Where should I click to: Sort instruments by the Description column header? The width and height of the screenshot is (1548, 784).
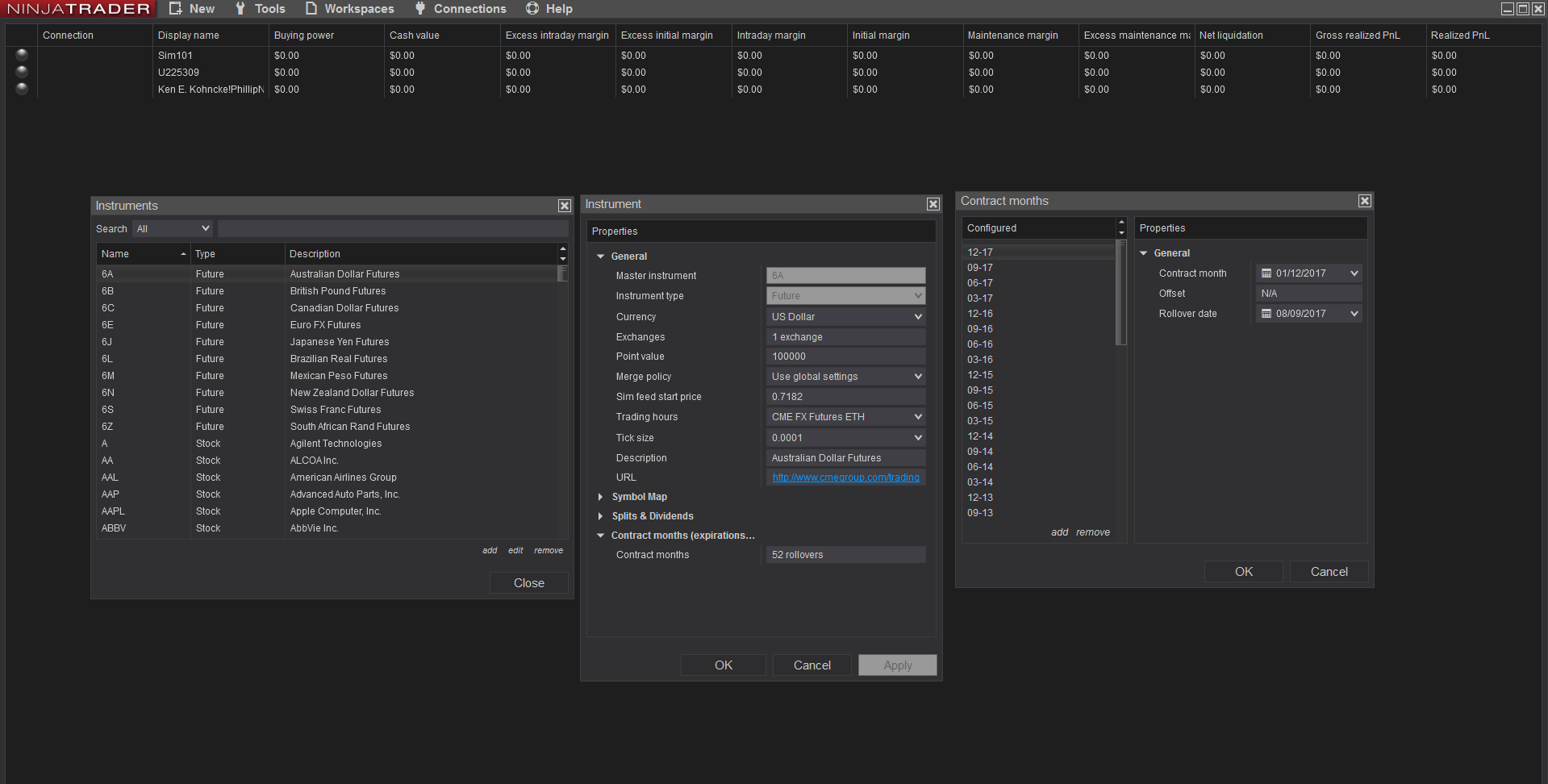click(421, 254)
